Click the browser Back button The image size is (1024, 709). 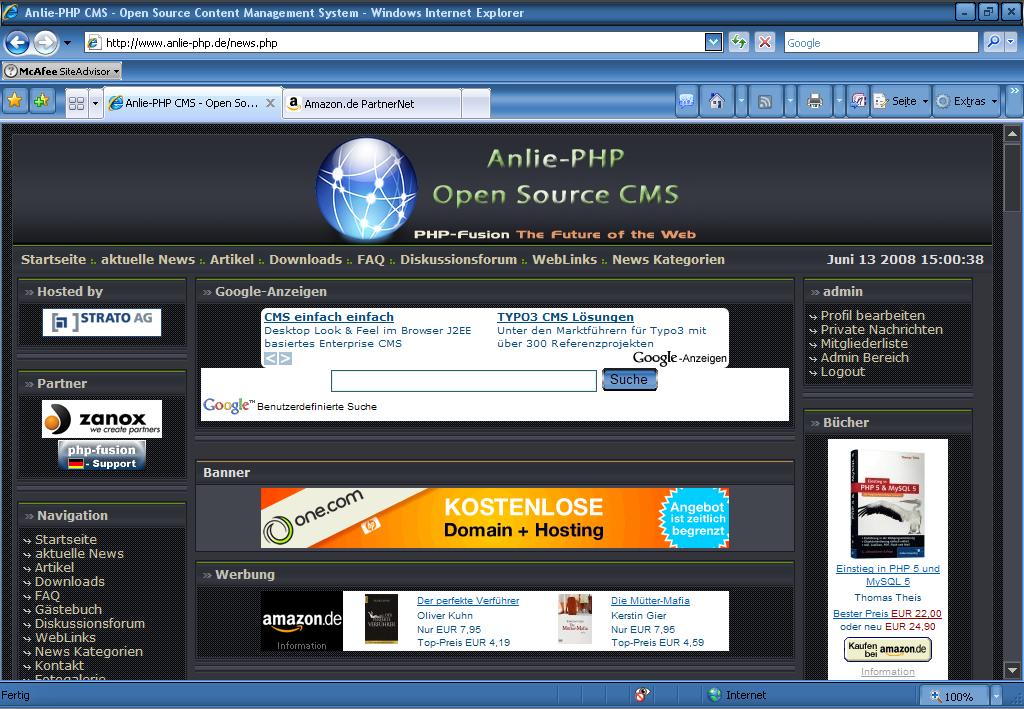pos(17,42)
